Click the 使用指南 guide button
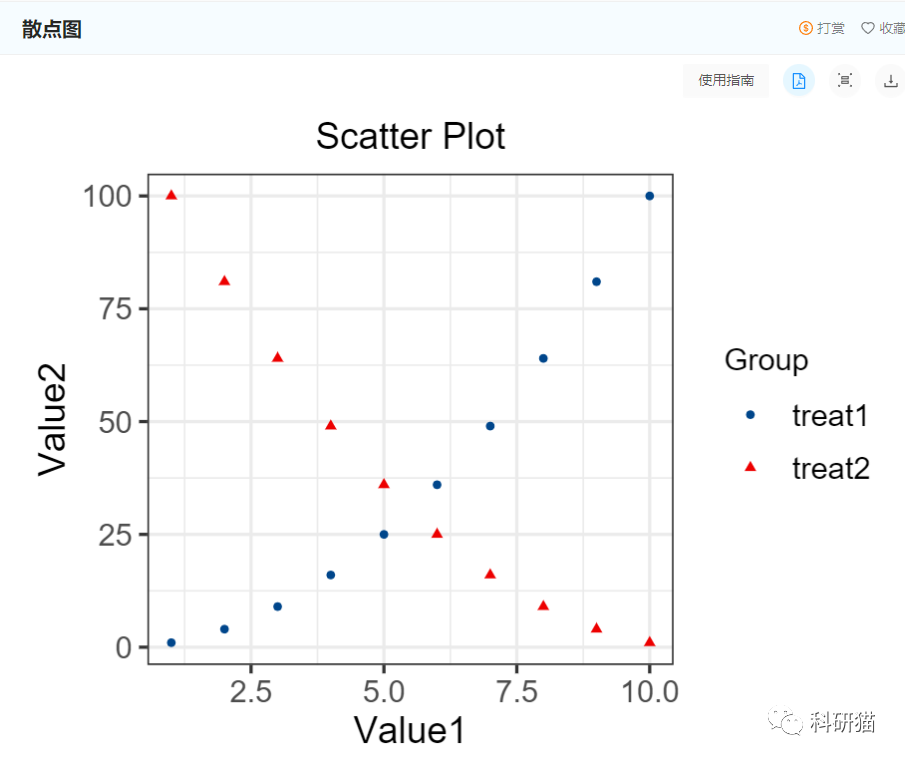Viewport: 905px width, 762px height. (x=725, y=81)
